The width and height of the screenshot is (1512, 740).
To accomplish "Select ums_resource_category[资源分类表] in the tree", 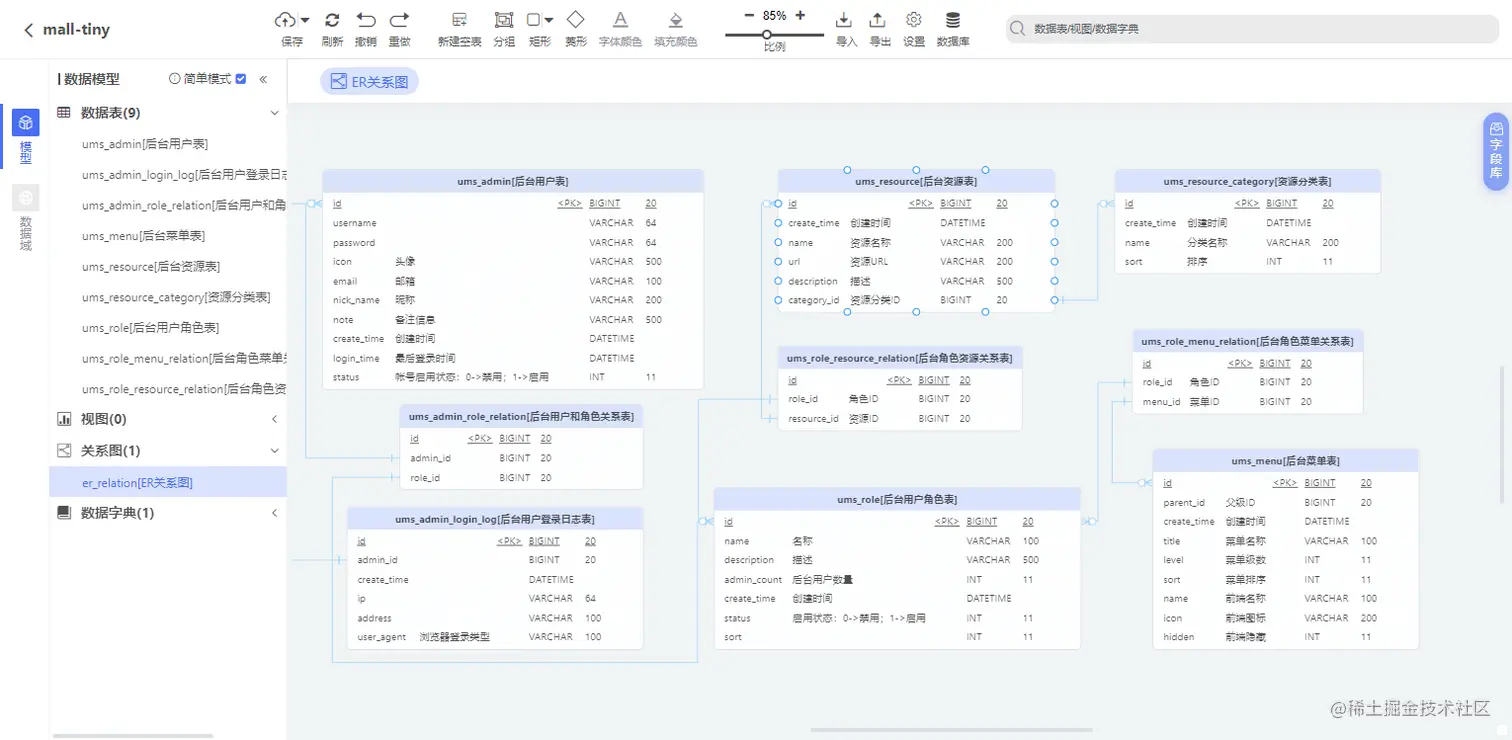I will coord(176,297).
